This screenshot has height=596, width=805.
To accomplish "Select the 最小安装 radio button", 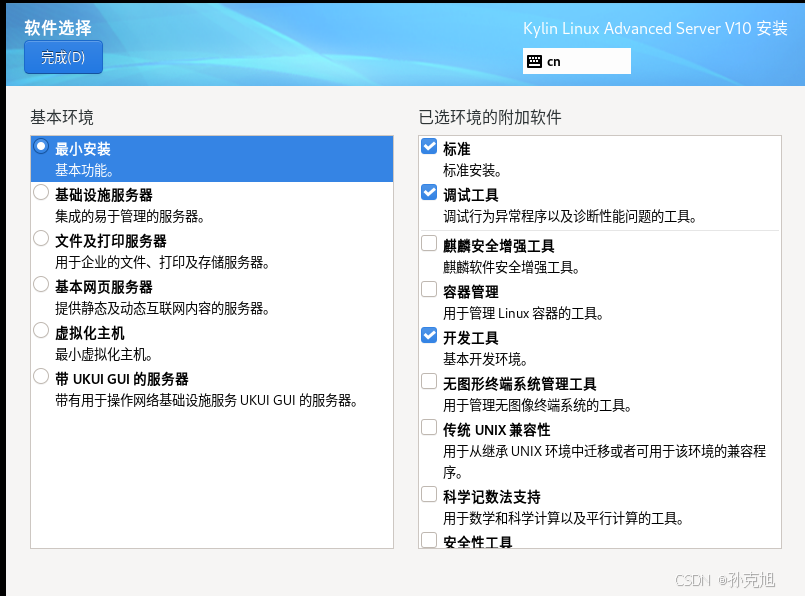I will pyautogui.click(x=41, y=146).
